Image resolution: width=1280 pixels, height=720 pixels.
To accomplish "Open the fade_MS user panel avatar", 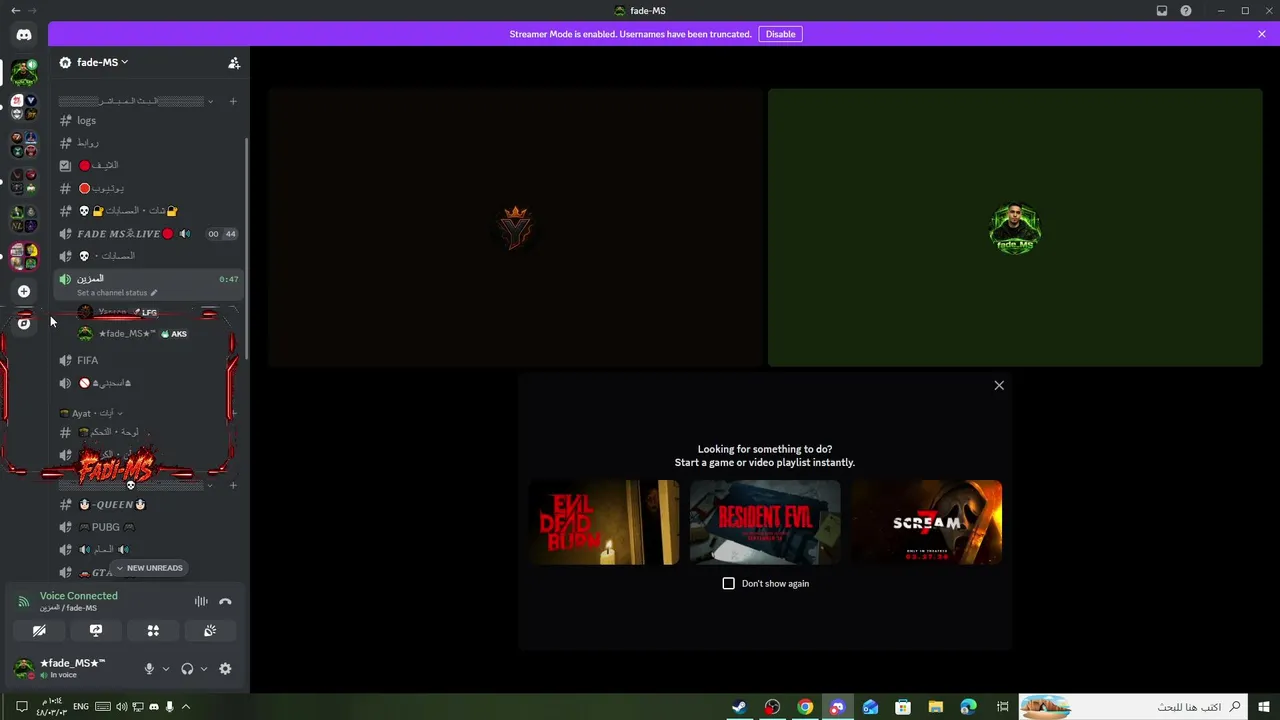I will tap(24, 669).
